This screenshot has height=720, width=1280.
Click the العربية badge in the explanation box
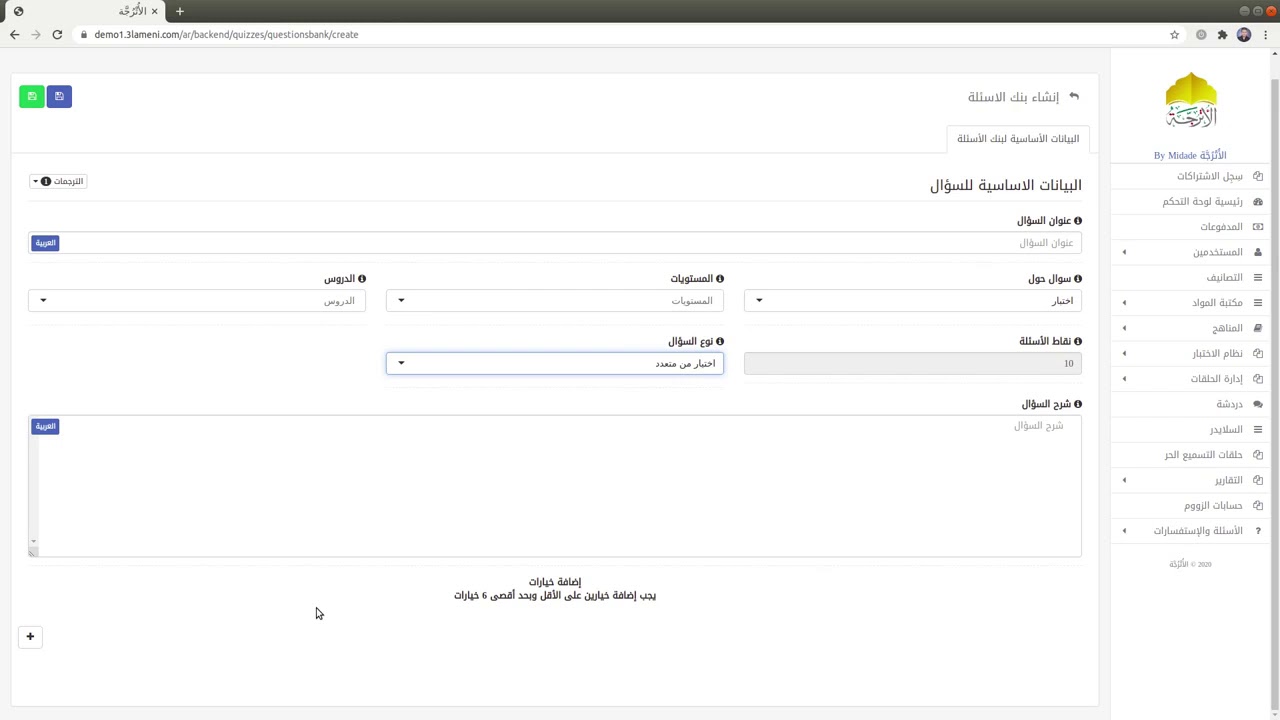click(x=45, y=426)
